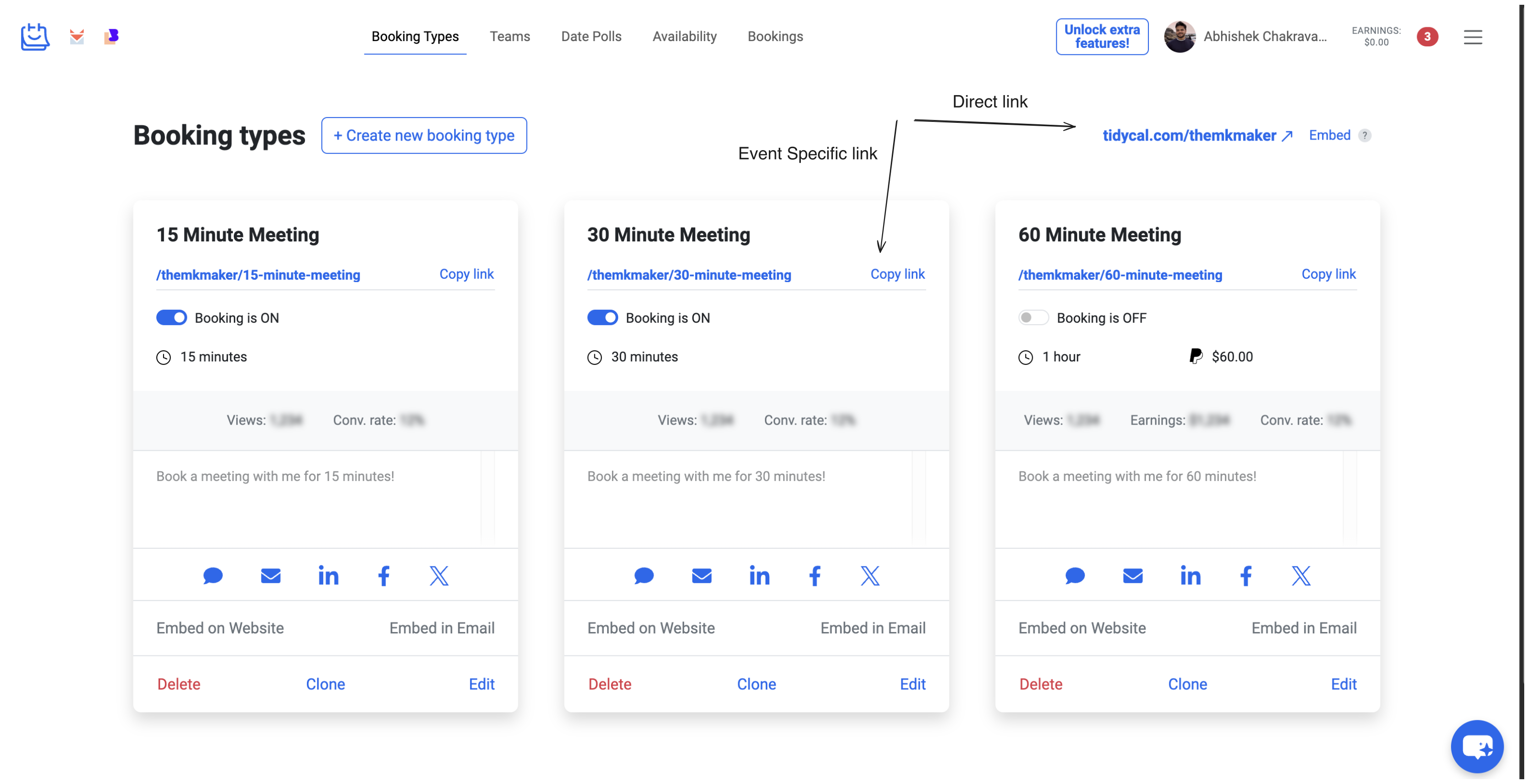Viewport: 1529px width, 784px height.
Task: Open the purple B app icon
Action: pyautogui.click(x=111, y=37)
